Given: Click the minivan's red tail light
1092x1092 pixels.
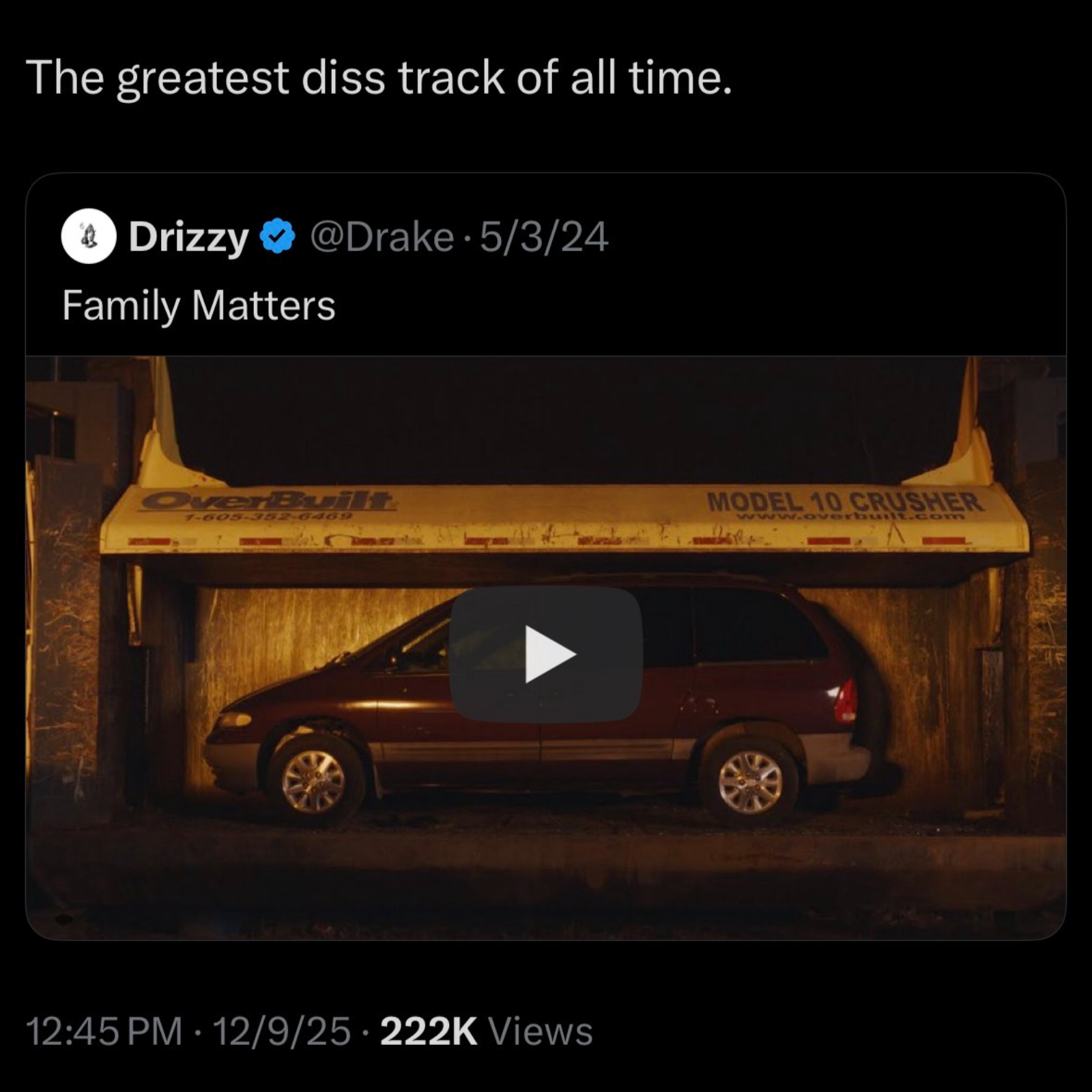Looking at the screenshot, I should tap(846, 701).
